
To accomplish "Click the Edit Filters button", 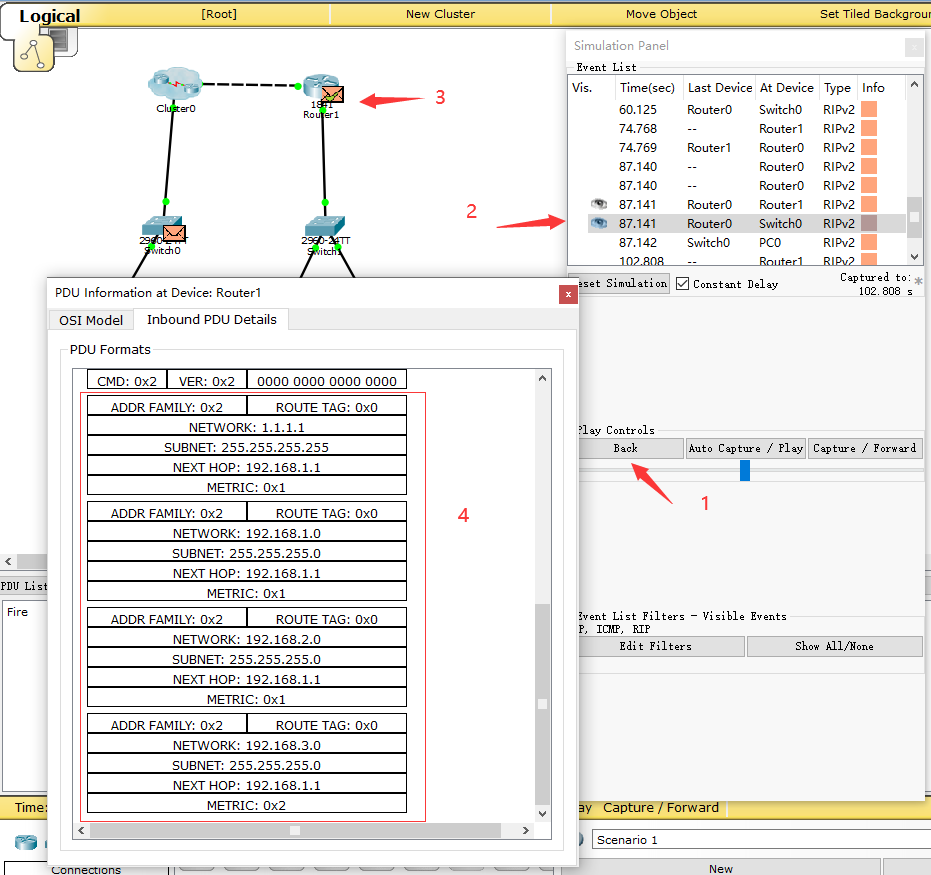I will [660, 646].
